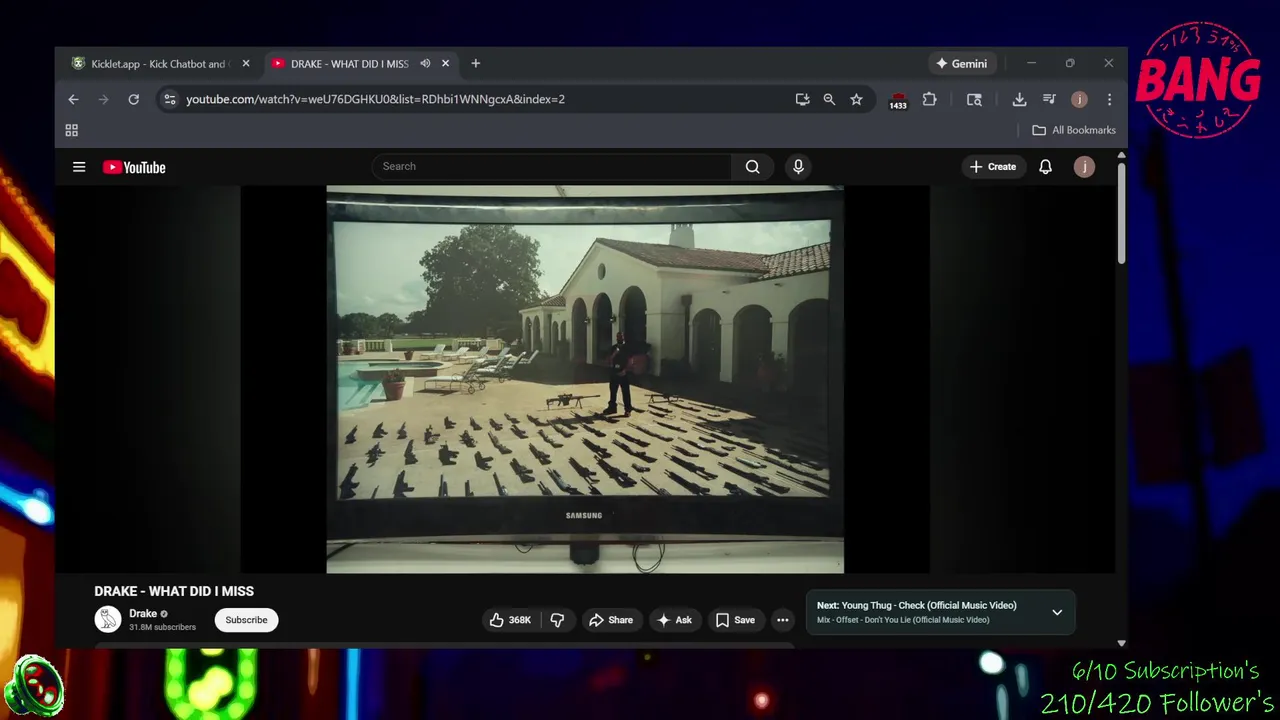
Task: Mute the tab via speaker icon
Action: (x=425, y=63)
